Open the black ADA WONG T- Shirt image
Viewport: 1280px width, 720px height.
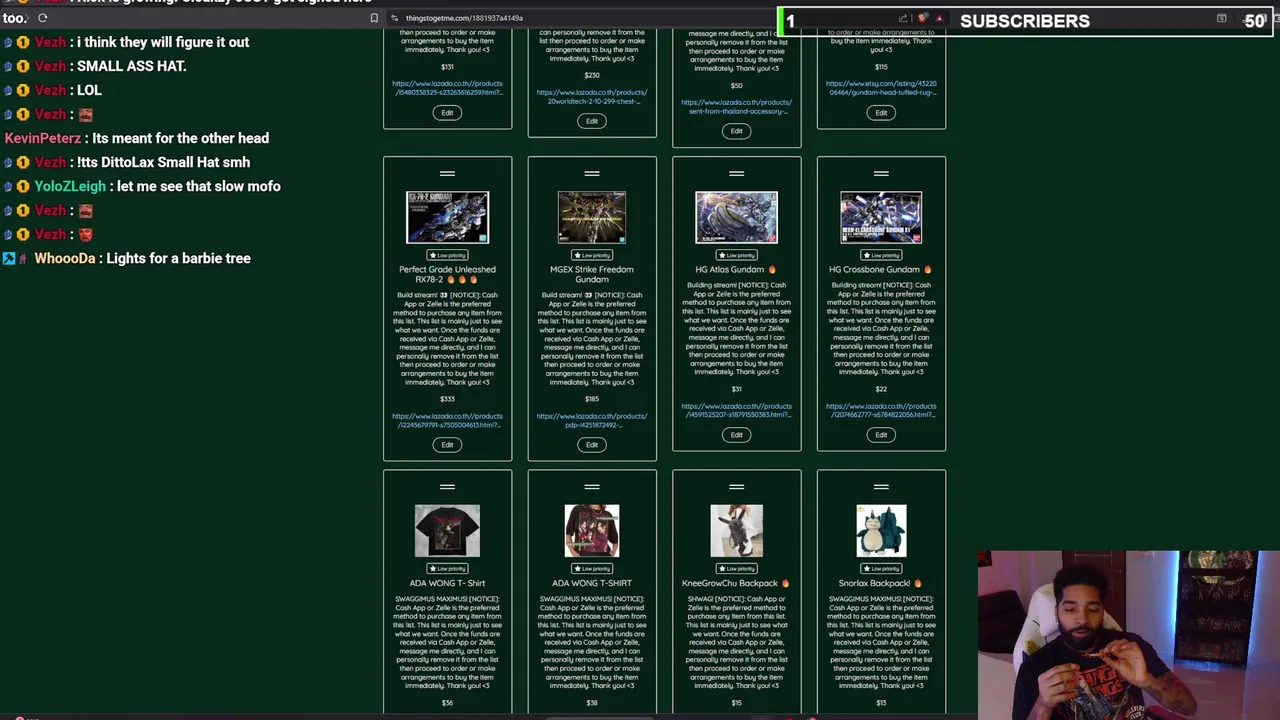pyautogui.click(x=447, y=531)
